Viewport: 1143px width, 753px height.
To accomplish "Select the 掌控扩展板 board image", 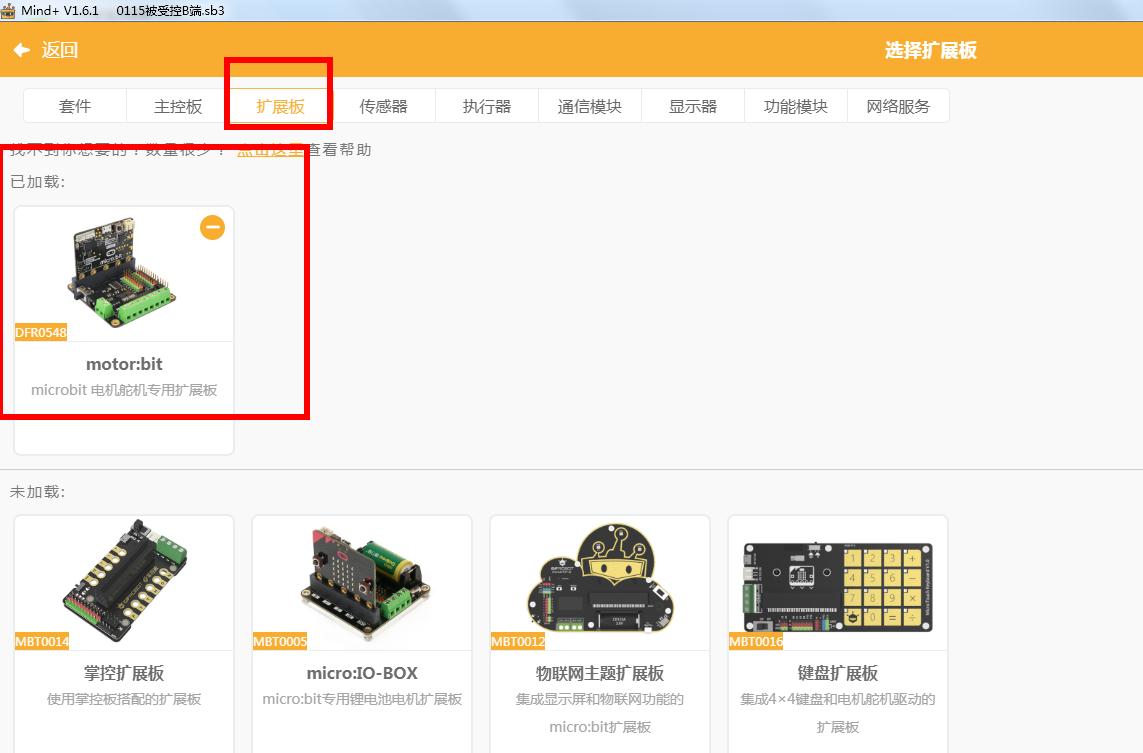I will 124,580.
